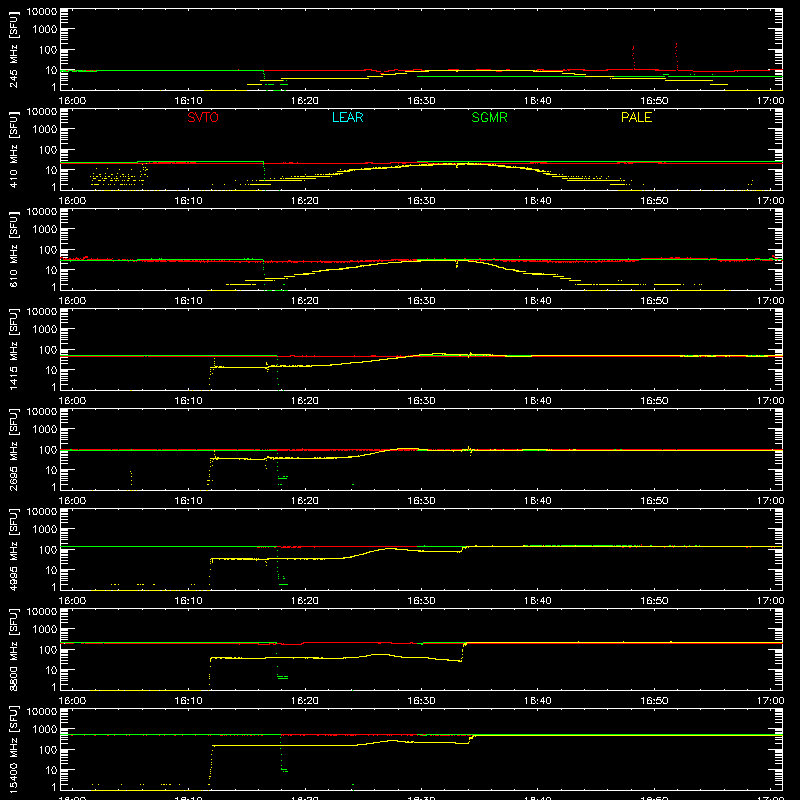Viewport: 800px width, 800px height.
Task: Select the '610 MHz [SFU]' axis label
Action: (x=14, y=249)
